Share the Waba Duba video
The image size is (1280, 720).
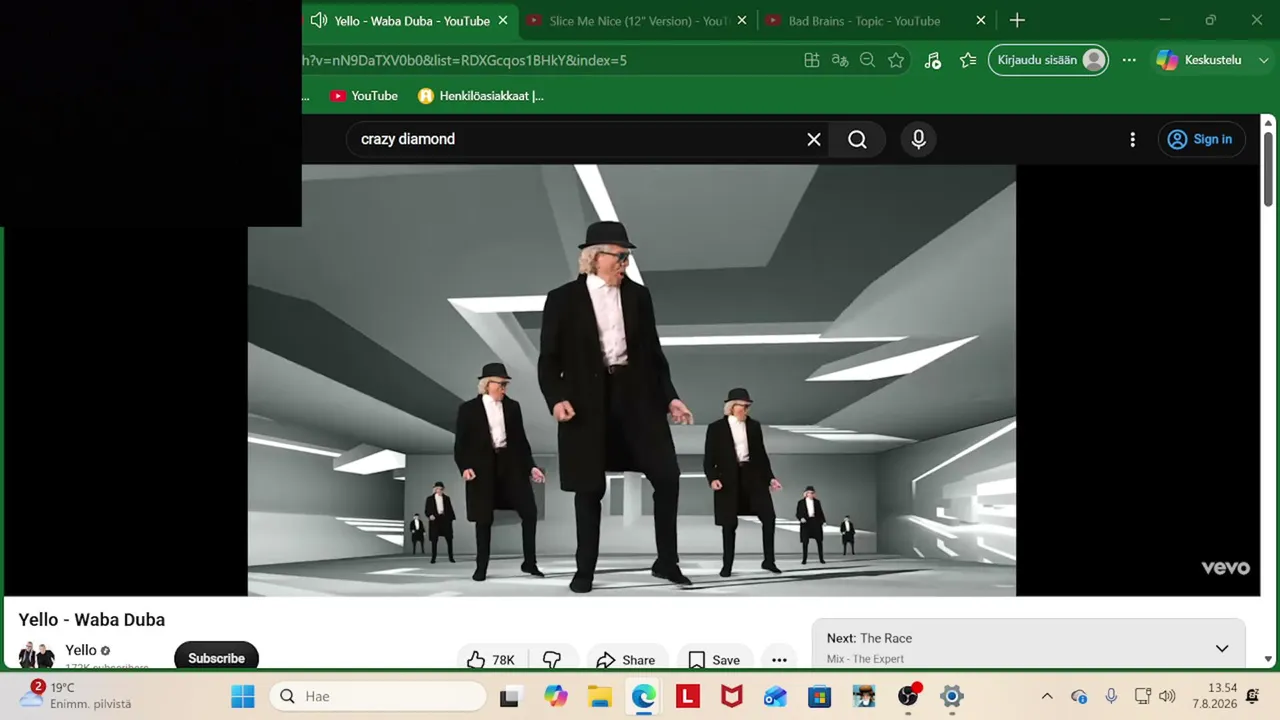click(x=626, y=660)
